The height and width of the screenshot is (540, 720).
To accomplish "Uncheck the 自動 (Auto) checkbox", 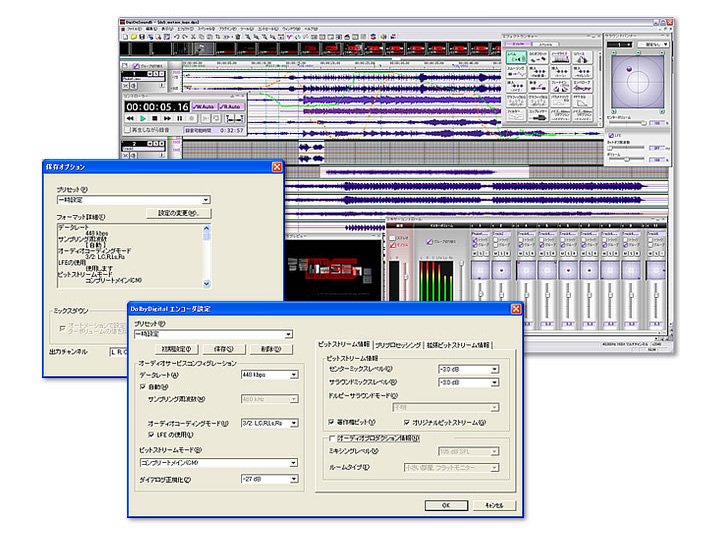I will [x=143, y=385].
